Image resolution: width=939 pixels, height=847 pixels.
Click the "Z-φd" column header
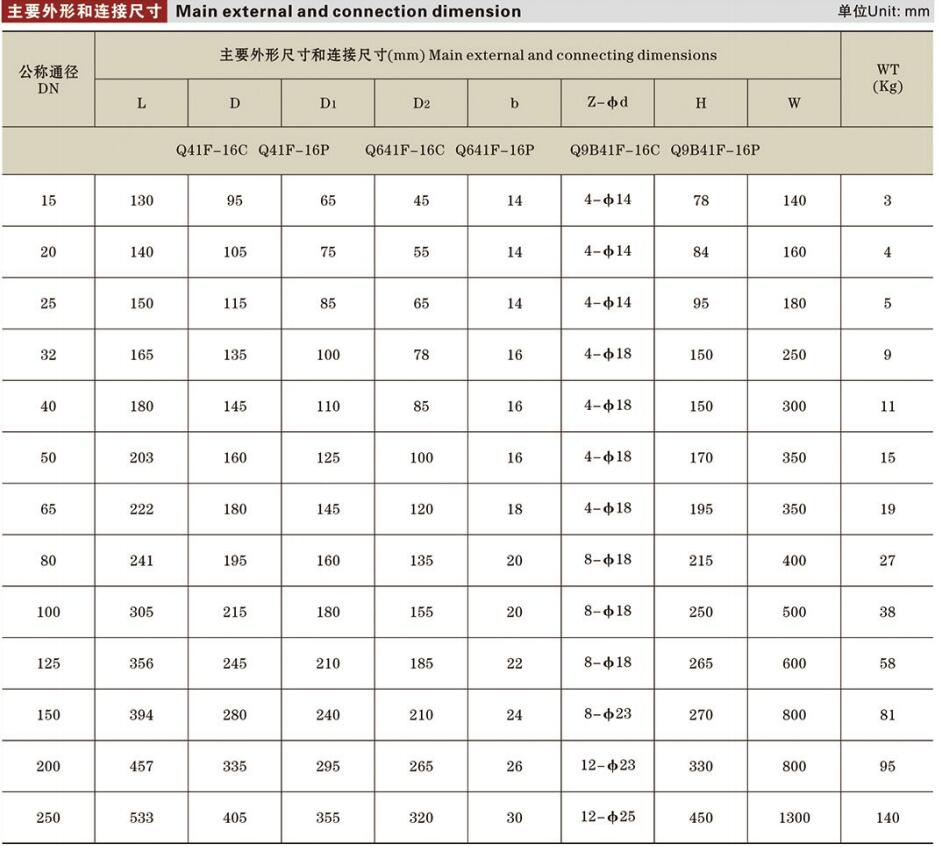click(607, 102)
